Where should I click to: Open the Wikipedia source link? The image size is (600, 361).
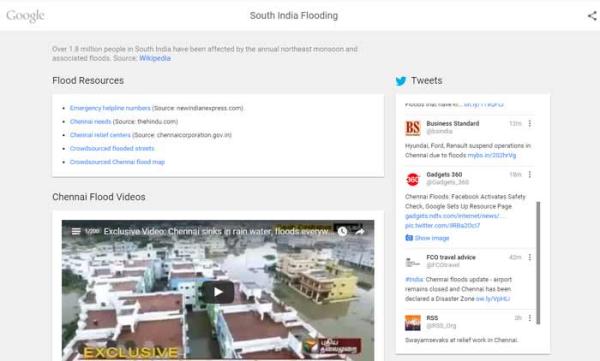click(x=155, y=58)
